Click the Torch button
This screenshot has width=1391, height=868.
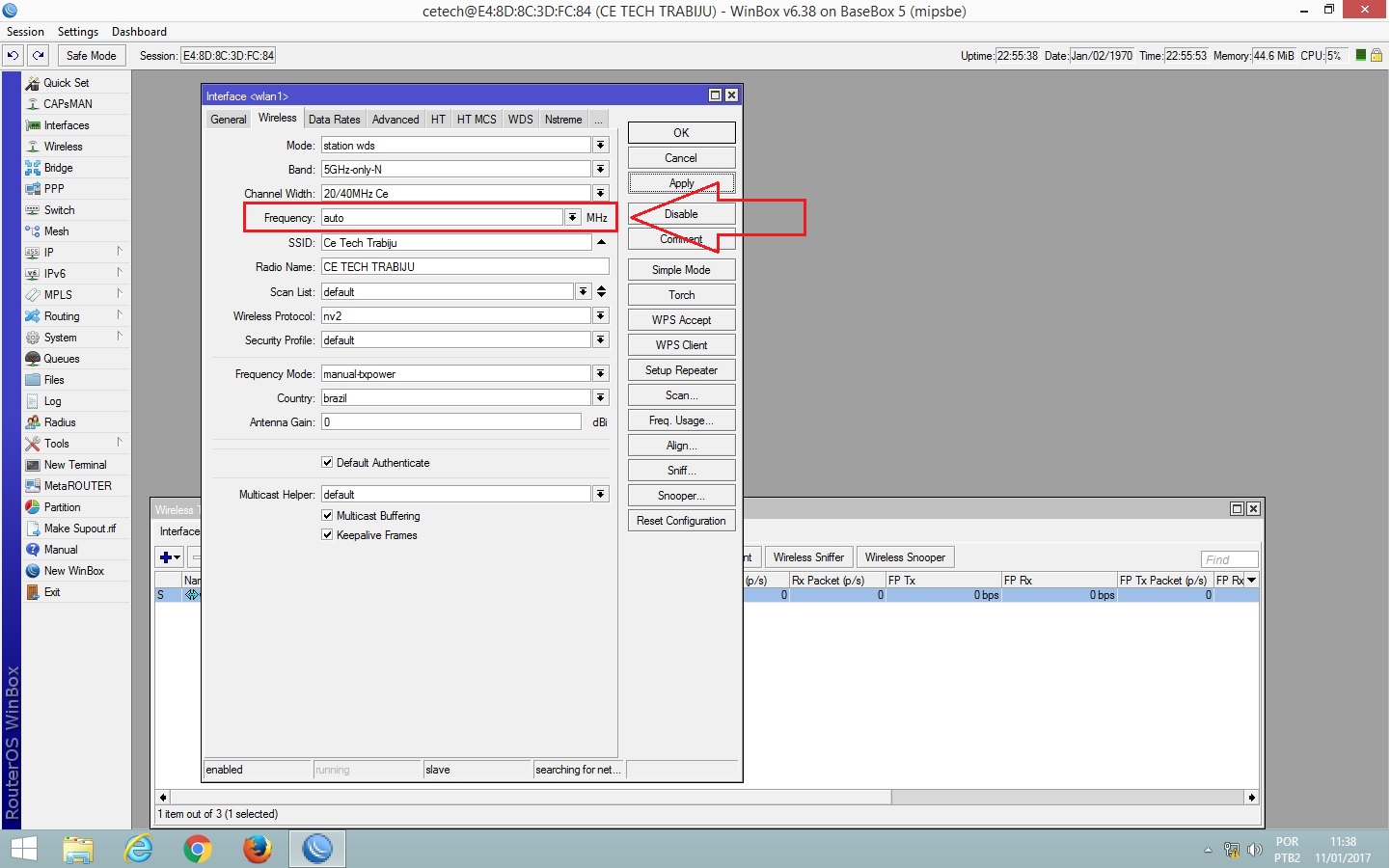coord(681,295)
